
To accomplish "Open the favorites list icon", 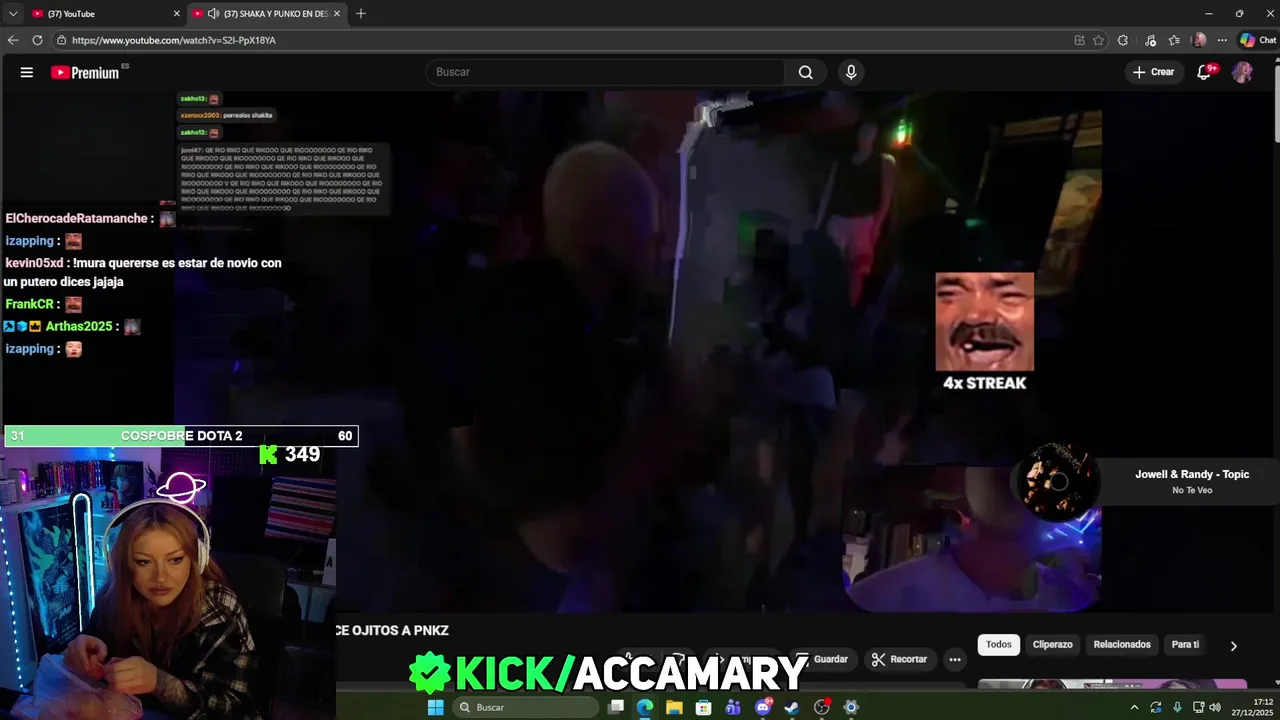I will 1174,40.
